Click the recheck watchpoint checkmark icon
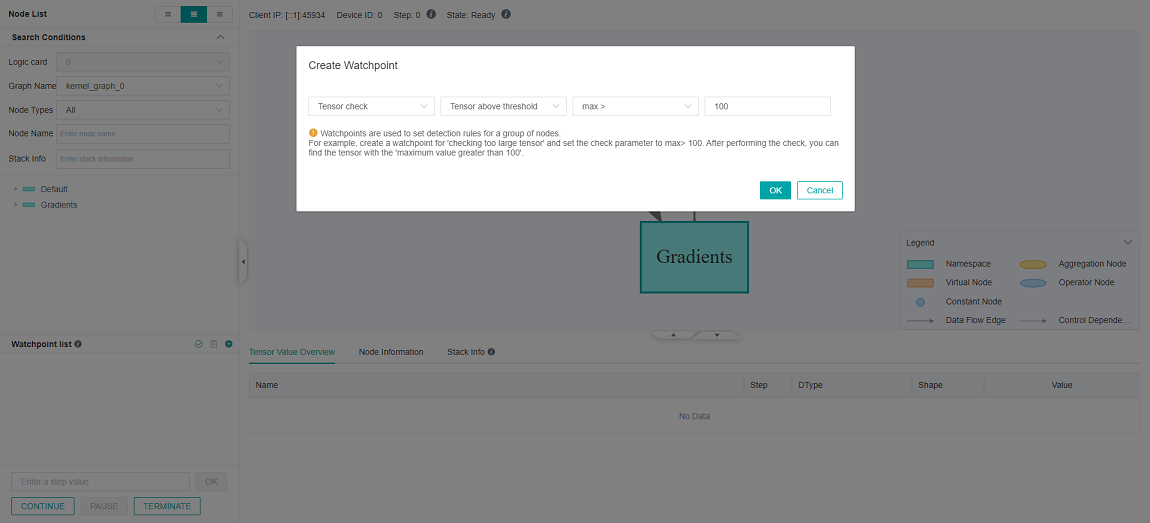 tap(199, 344)
